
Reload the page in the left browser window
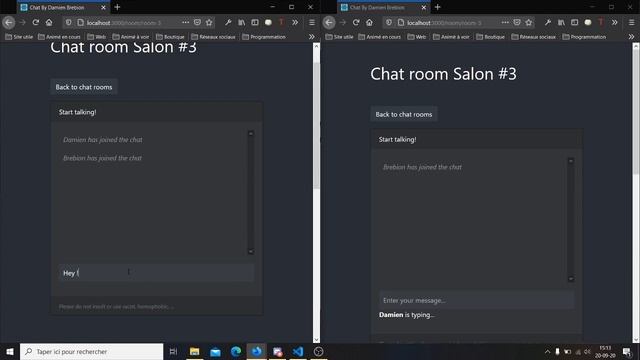(36, 22)
